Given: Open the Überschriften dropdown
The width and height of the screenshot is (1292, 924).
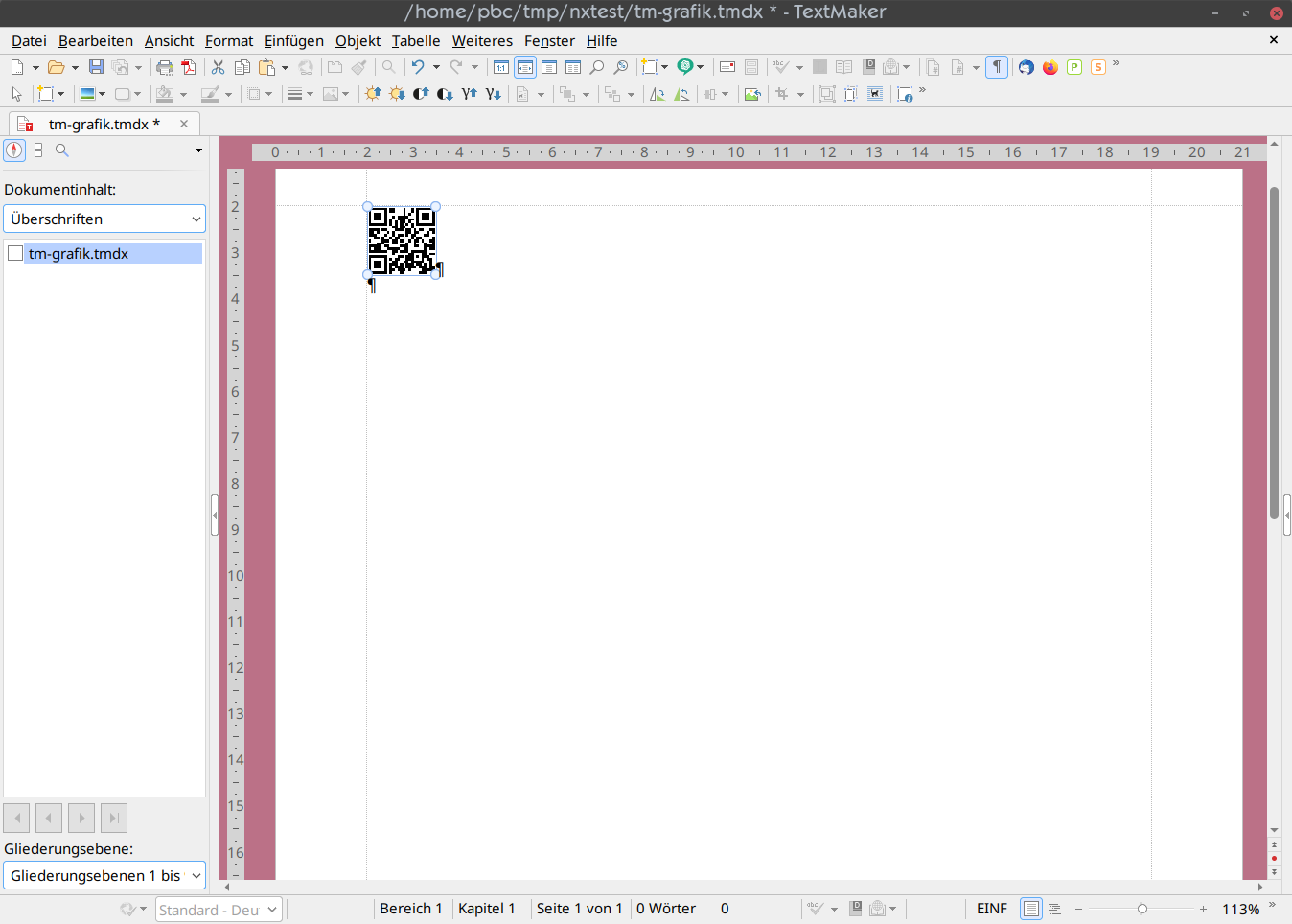Looking at the screenshot, I should click(104, 219).
